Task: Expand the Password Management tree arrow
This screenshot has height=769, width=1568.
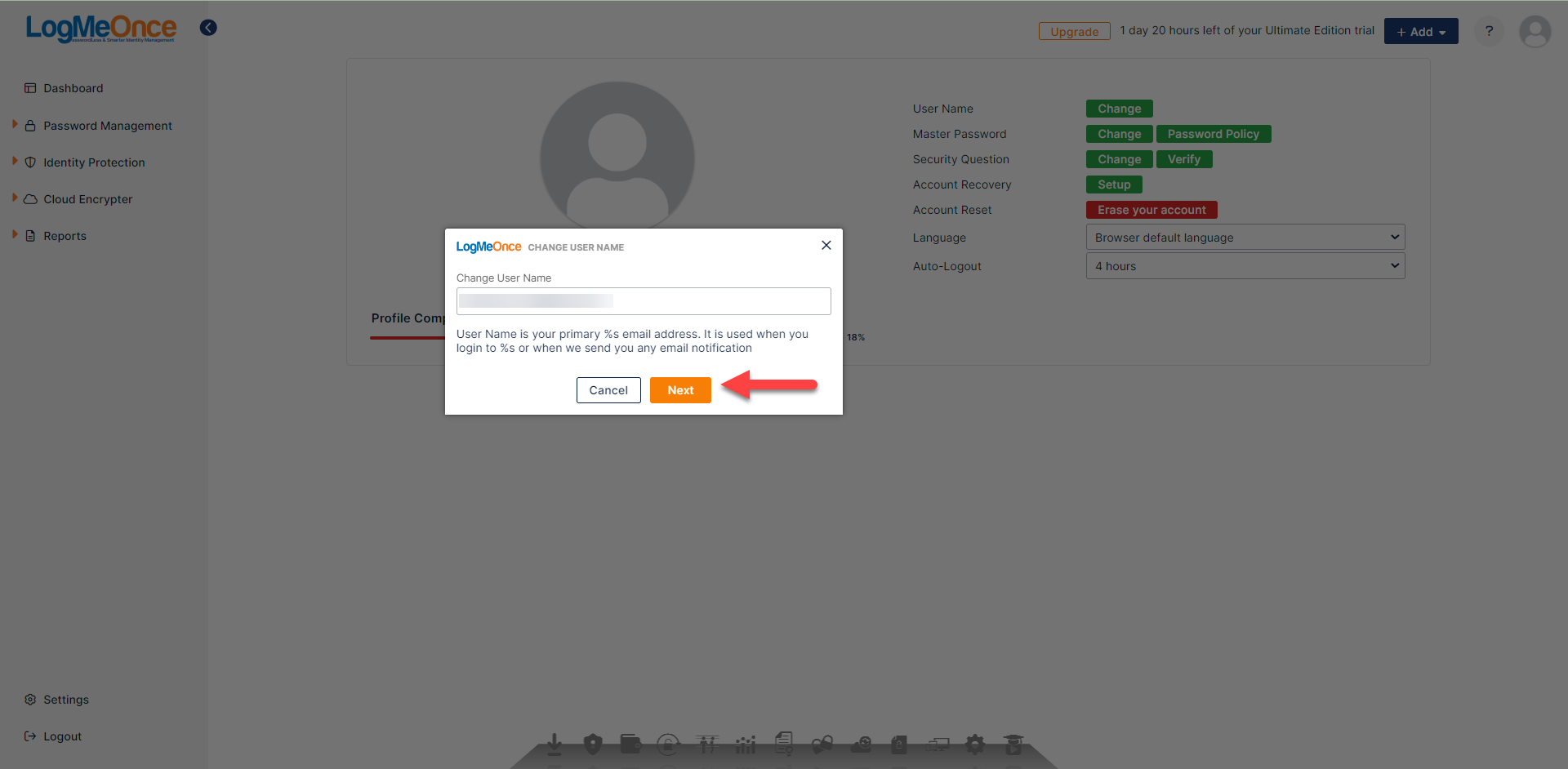Action: 15,124
